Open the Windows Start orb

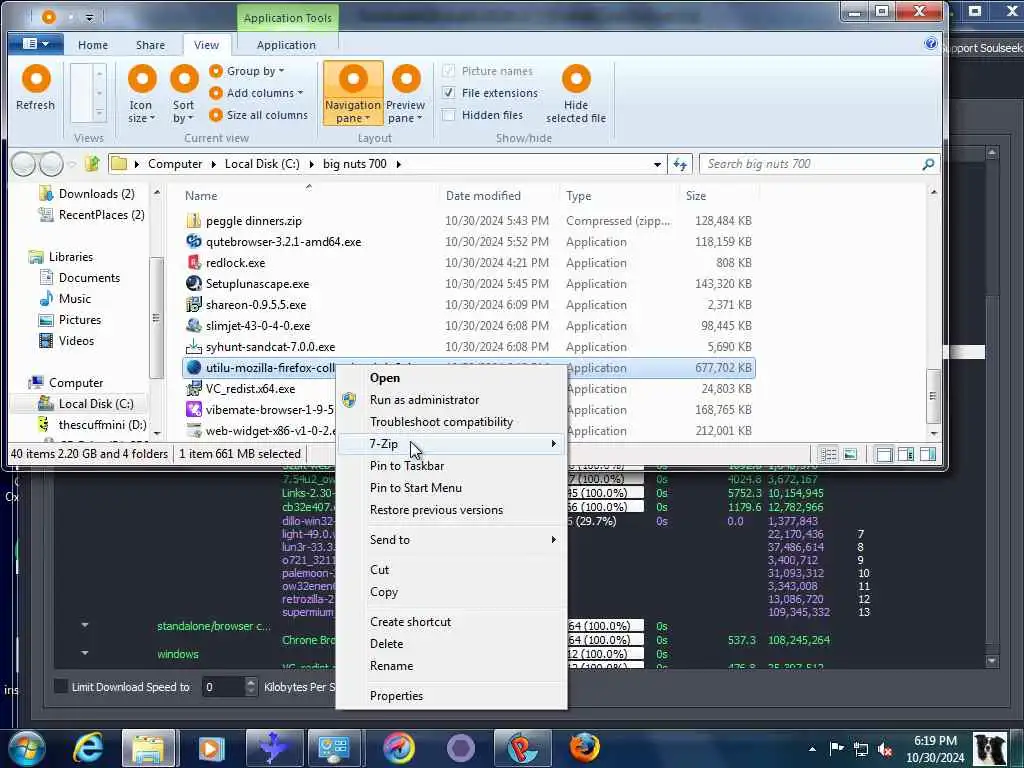26,748
